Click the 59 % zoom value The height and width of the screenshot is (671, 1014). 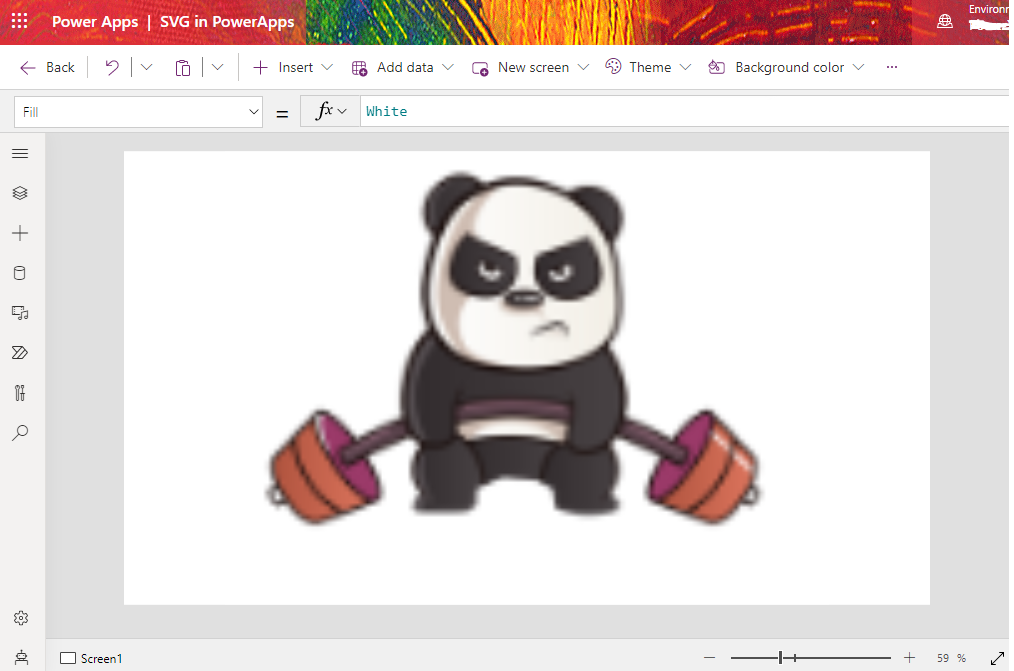951,658
